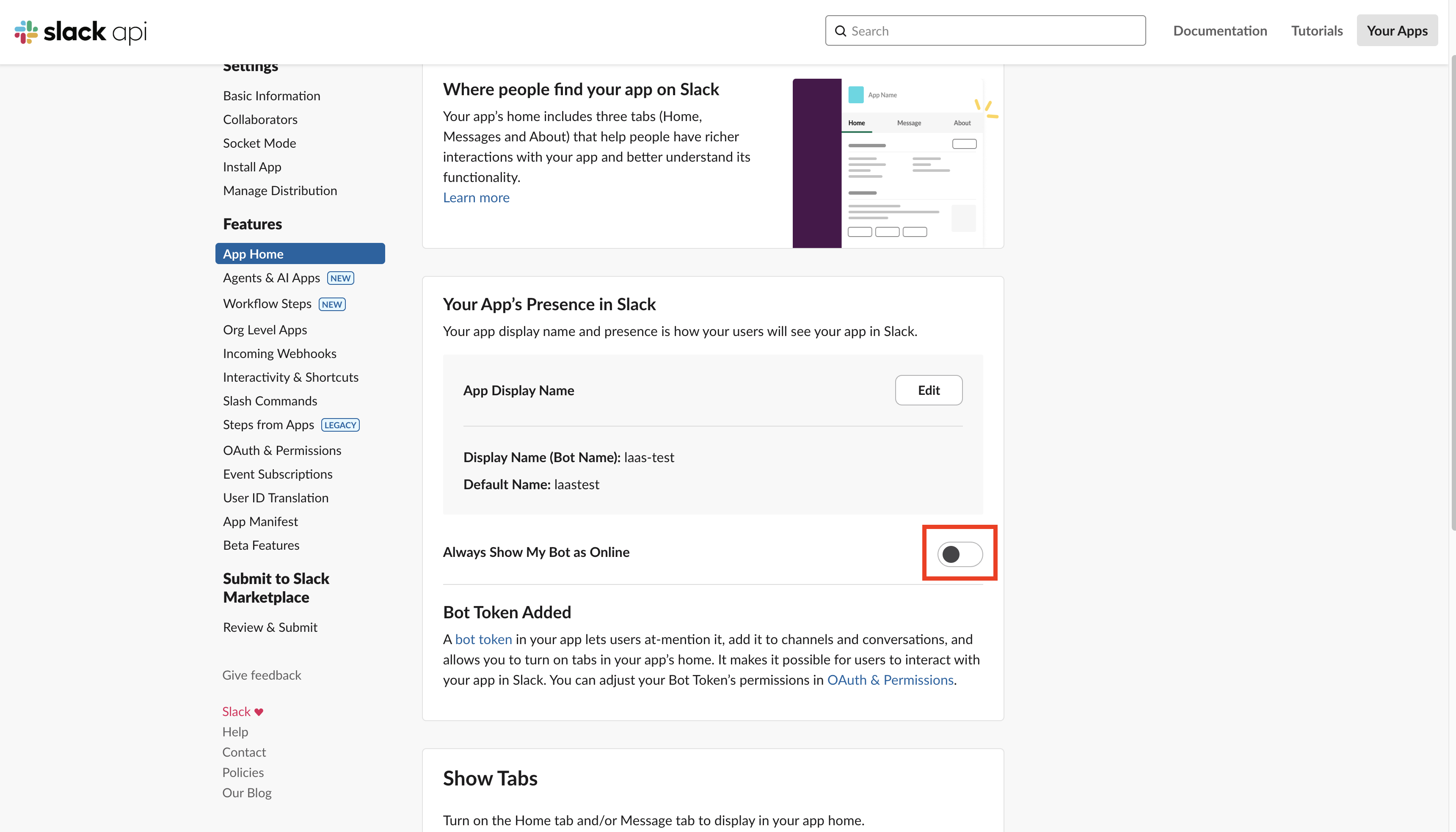Focus the Search input field
1456x832 pixels.
tap(985, 31)
